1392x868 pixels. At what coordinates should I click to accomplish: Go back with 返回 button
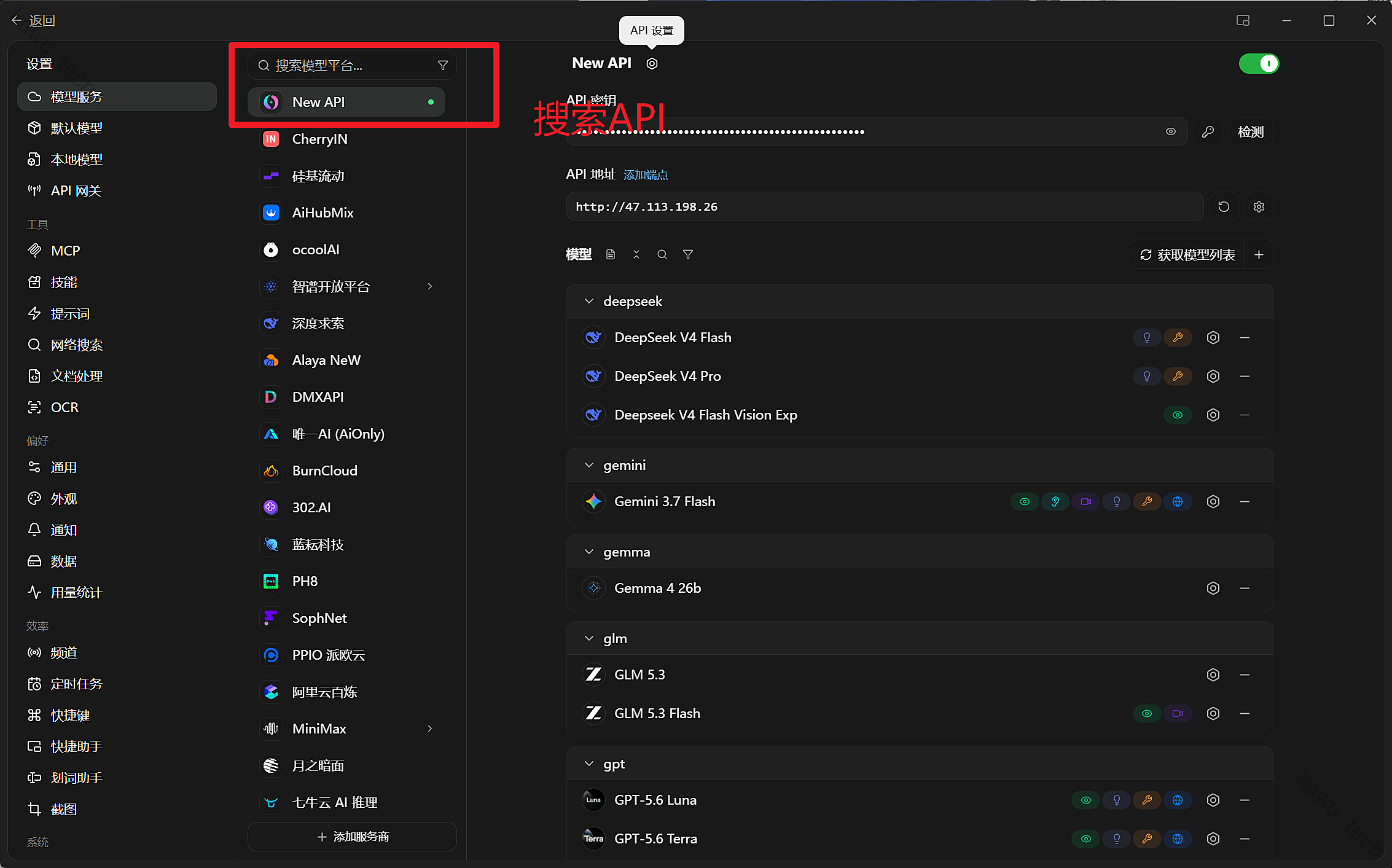(x=33, y=20)
